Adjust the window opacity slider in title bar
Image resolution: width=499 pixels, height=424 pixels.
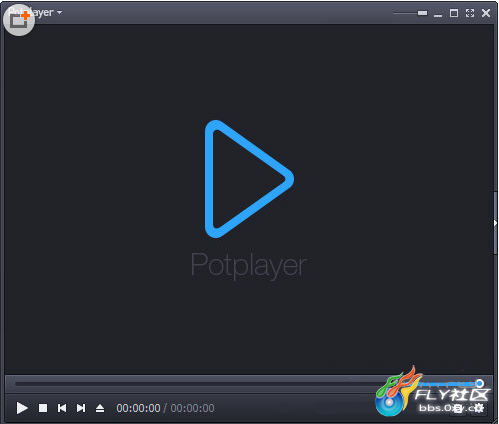point(410,13)
